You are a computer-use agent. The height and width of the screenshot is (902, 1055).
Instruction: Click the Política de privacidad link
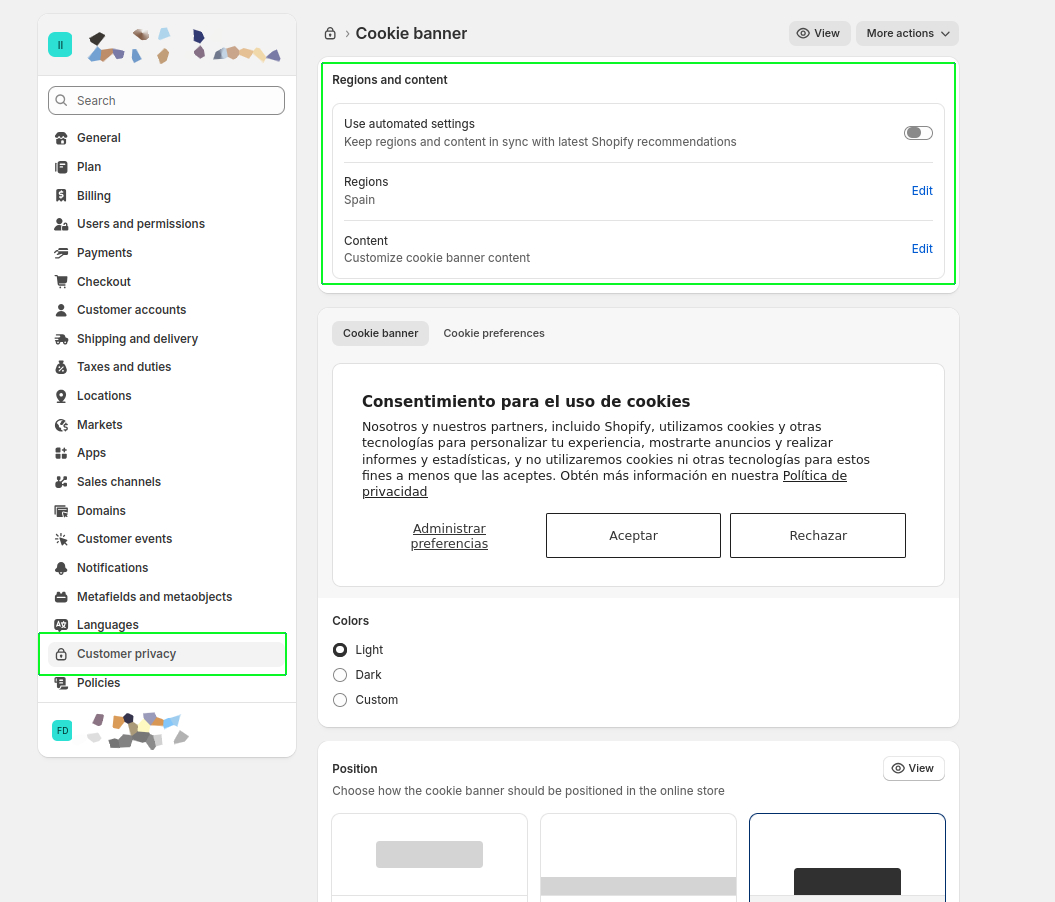click(x=814, y=476)
